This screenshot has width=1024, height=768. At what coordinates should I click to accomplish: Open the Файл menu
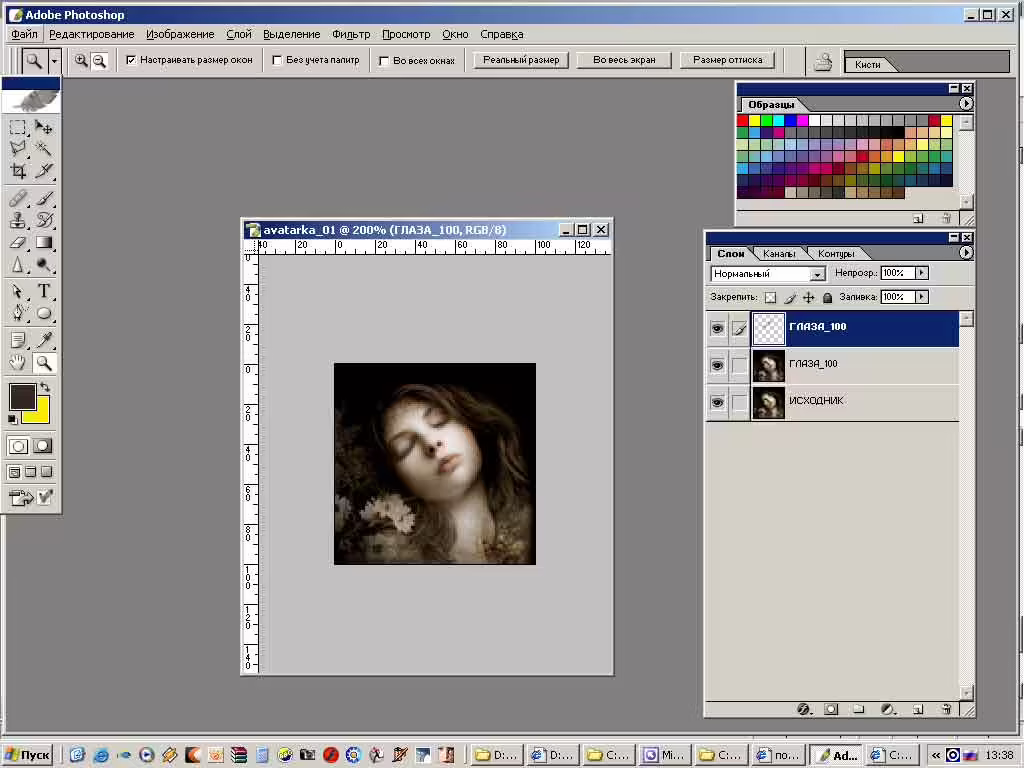[24, 34]
